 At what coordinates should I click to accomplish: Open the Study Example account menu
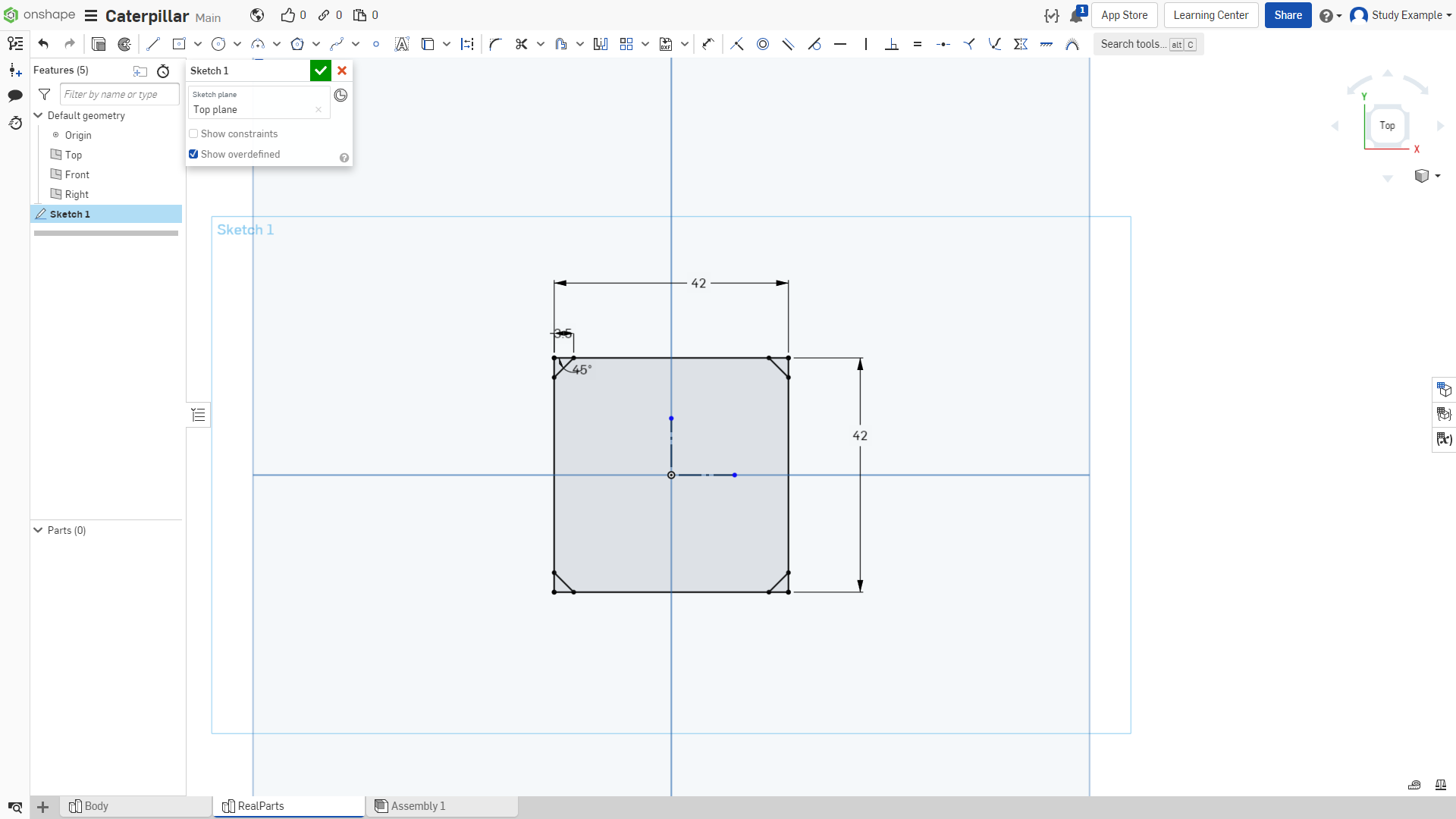click(1401, 15)
